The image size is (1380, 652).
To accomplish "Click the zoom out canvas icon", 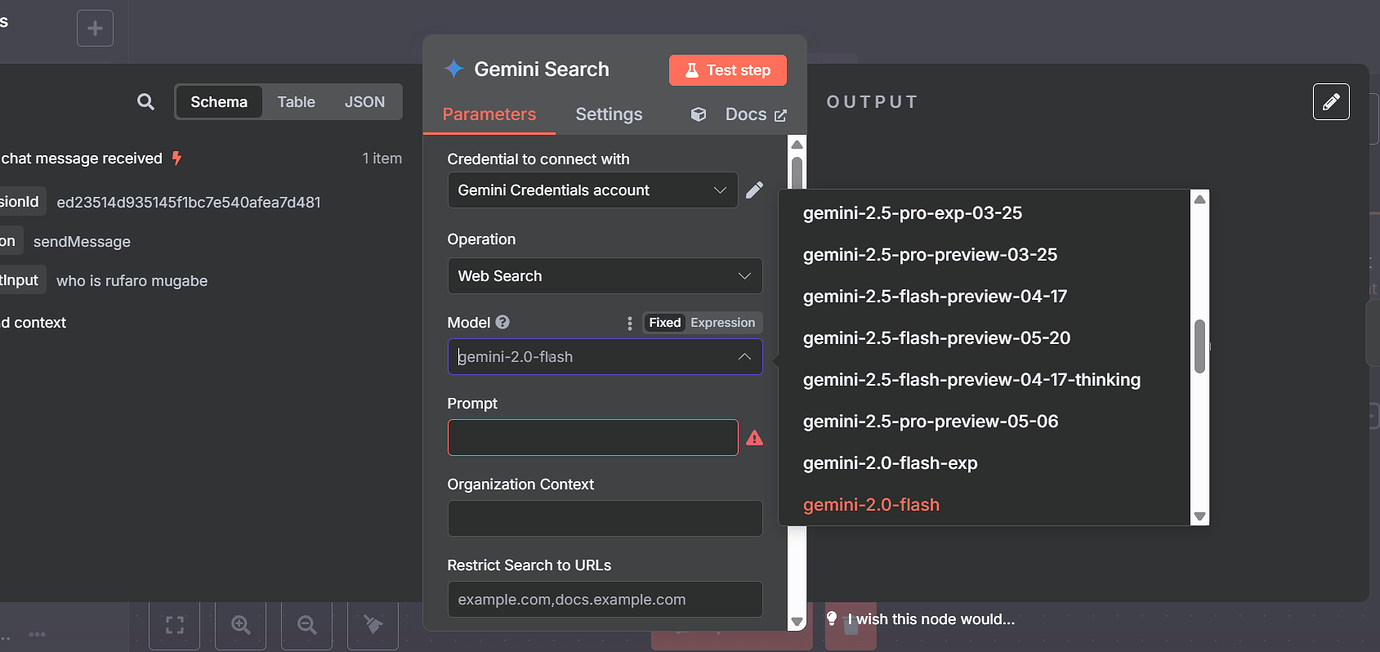I will pos(307,625).
